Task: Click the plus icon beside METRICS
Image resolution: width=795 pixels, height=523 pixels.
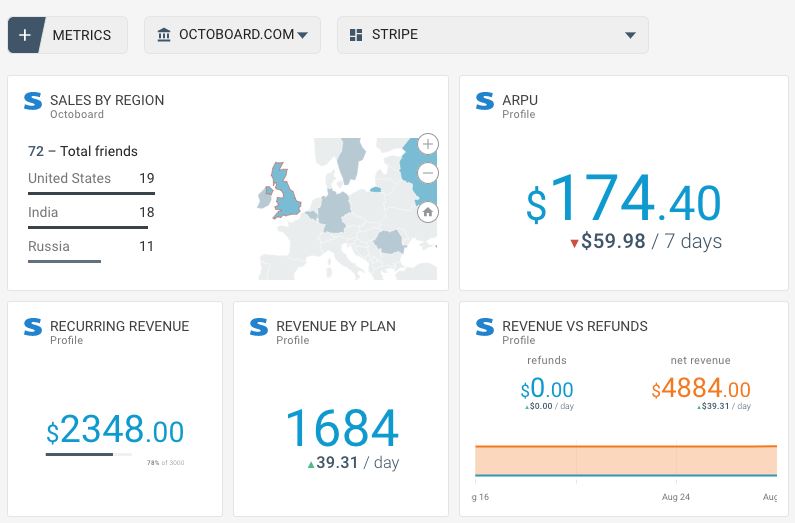Action: point(24,35)
